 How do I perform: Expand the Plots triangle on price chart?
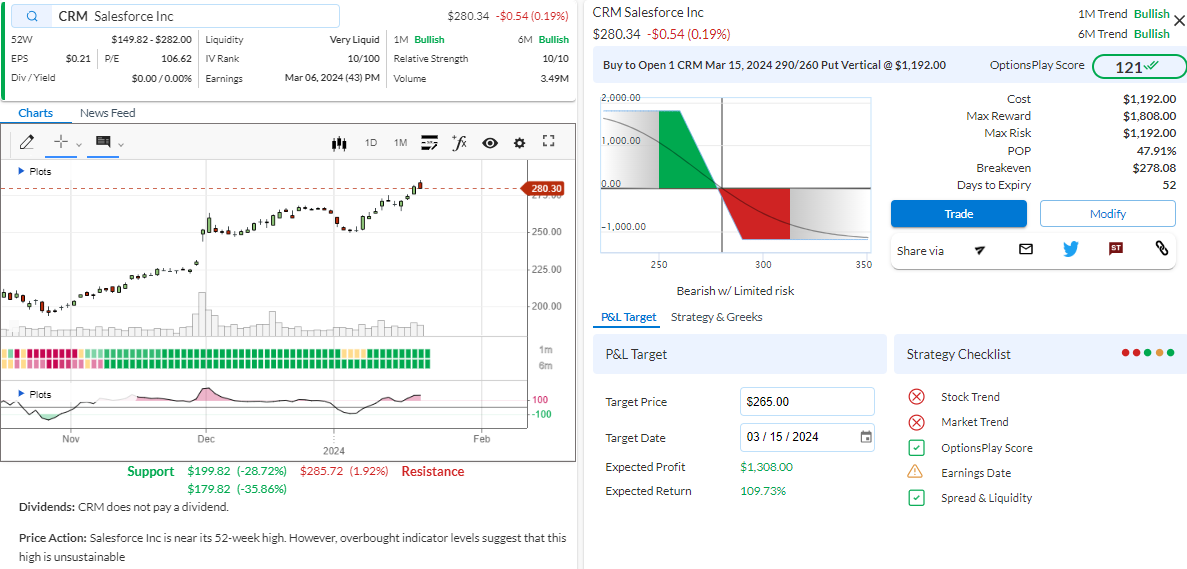21,172
